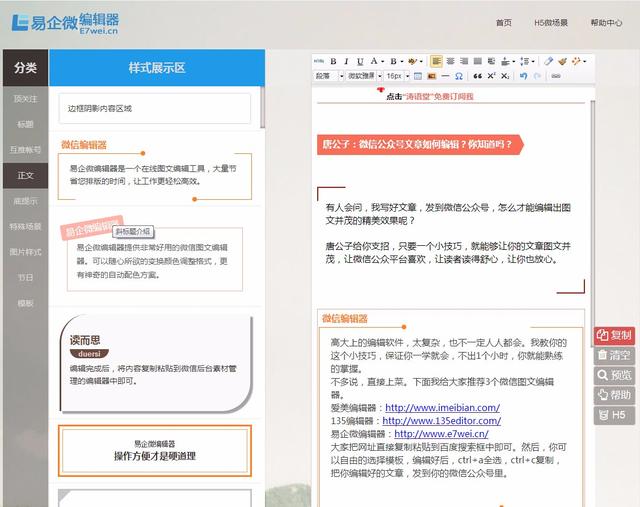
Task: Open link http://www.135editor.com/
Action: coord(442,420)
